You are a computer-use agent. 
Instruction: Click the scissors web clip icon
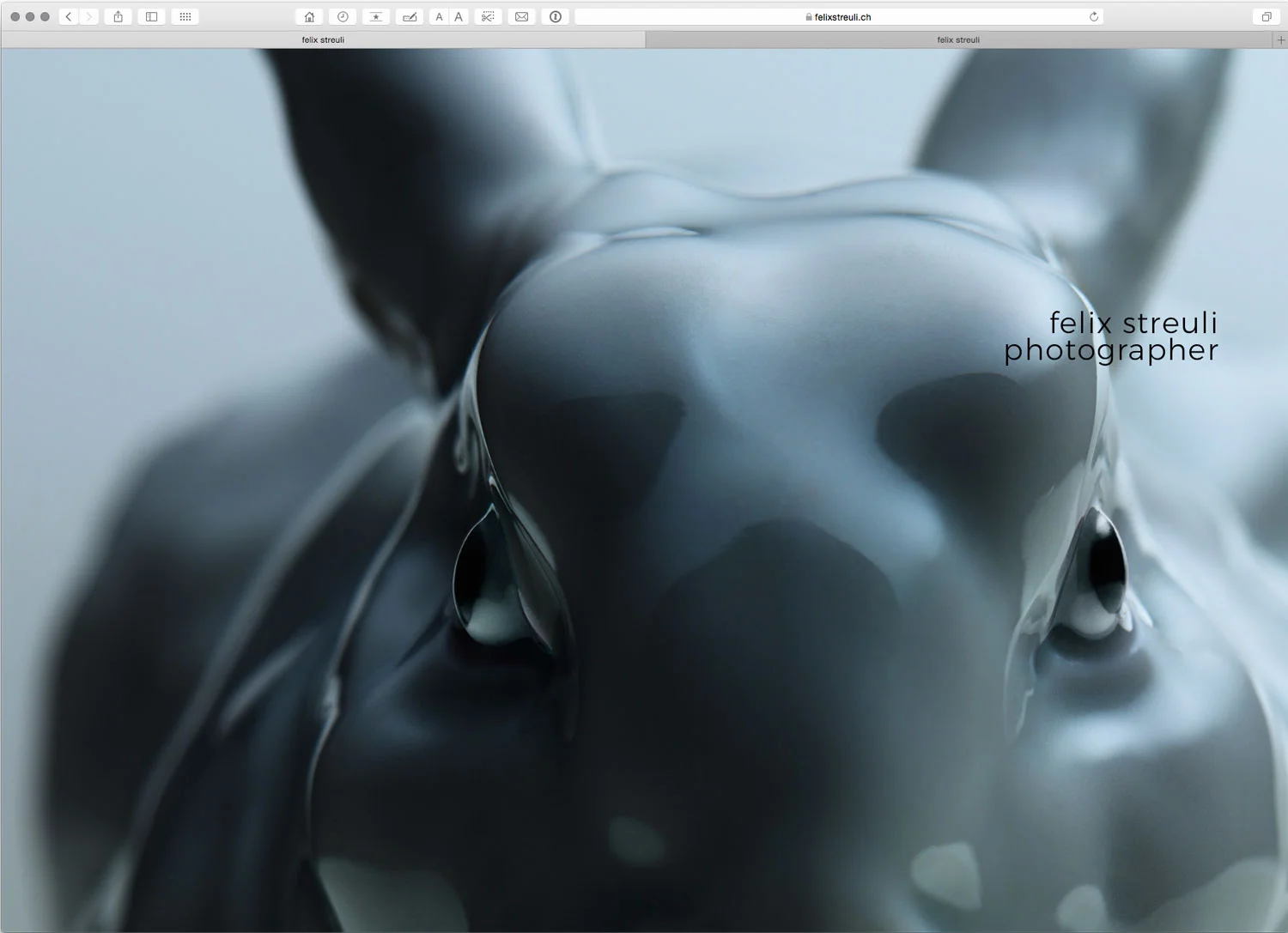pyautogui.click(x=488, y=16)
